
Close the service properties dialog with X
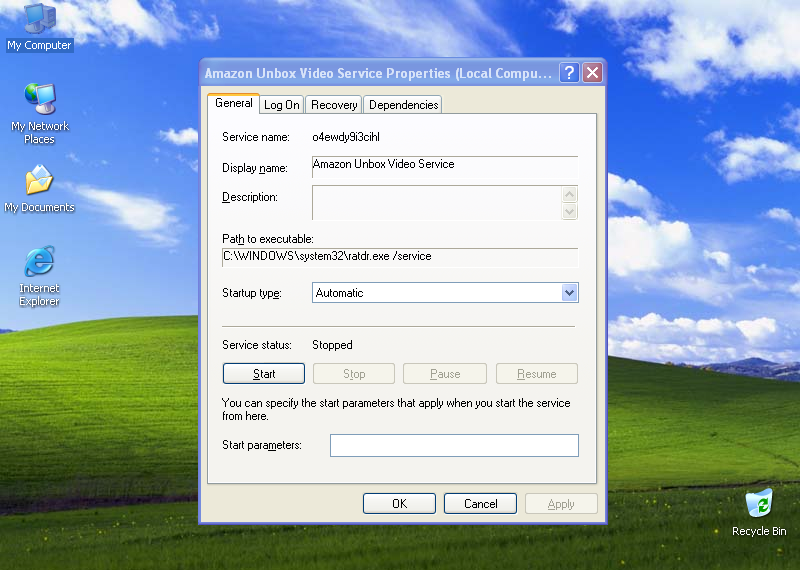592,73
